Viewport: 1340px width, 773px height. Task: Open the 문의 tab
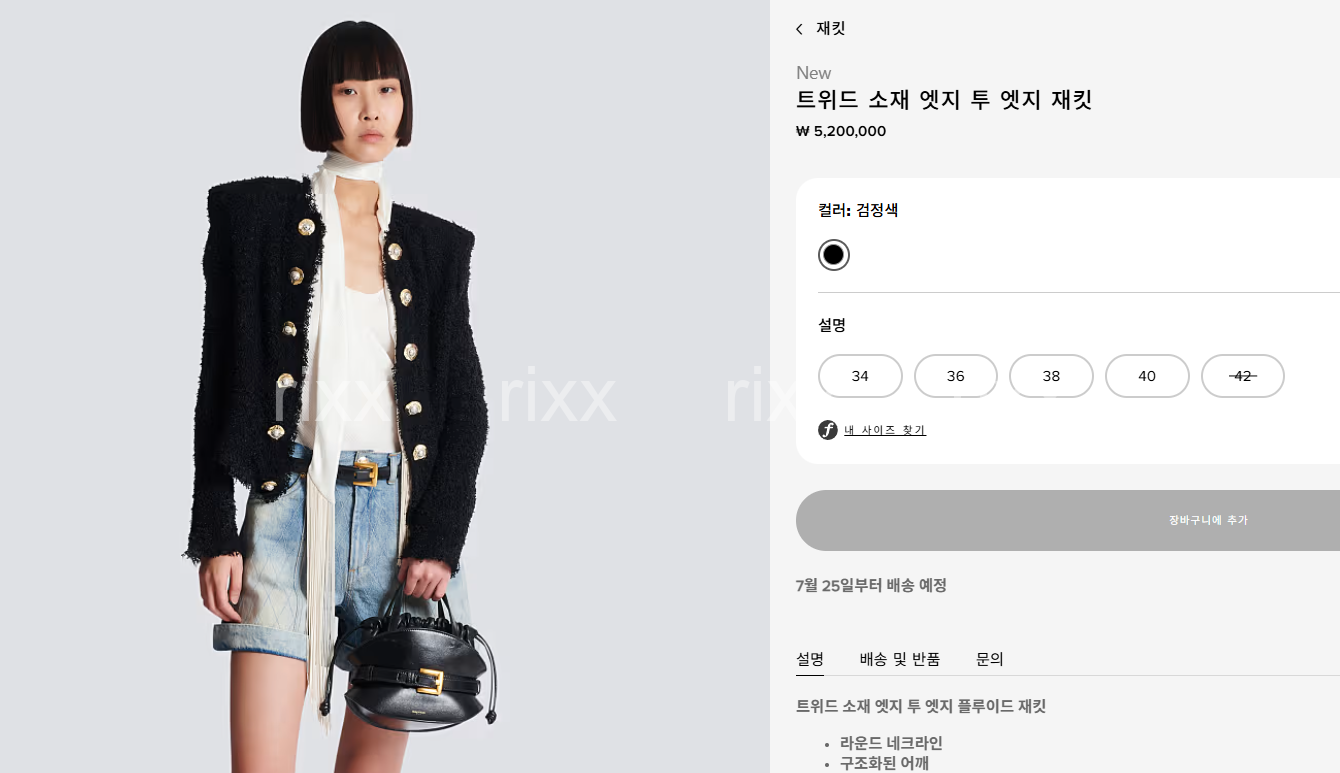click(990, 659)
